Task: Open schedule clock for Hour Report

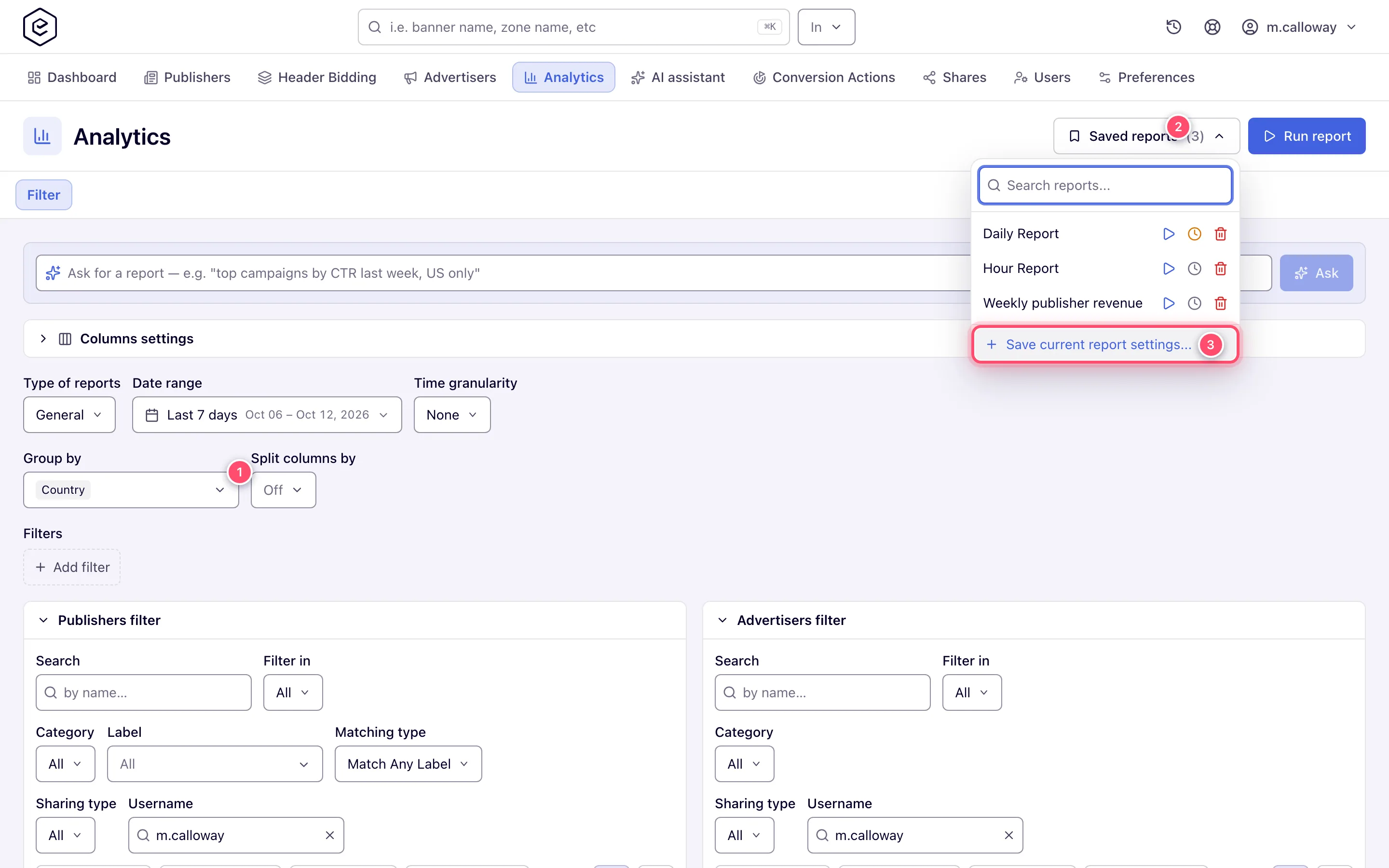Action: (1194, 269)
